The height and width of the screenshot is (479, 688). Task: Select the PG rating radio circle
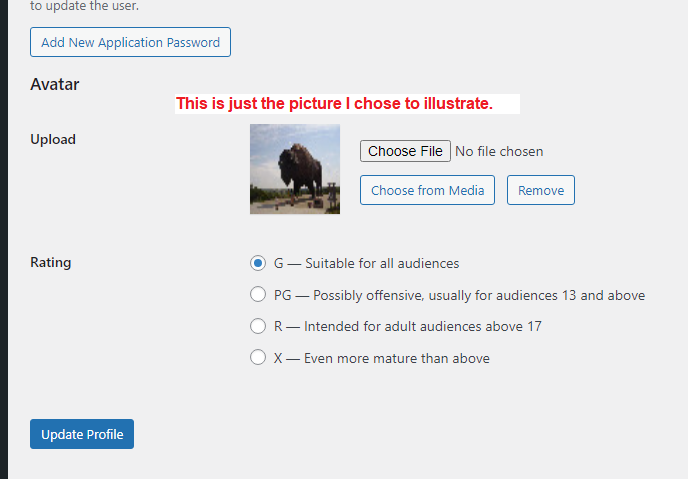[x=257, y=295]
